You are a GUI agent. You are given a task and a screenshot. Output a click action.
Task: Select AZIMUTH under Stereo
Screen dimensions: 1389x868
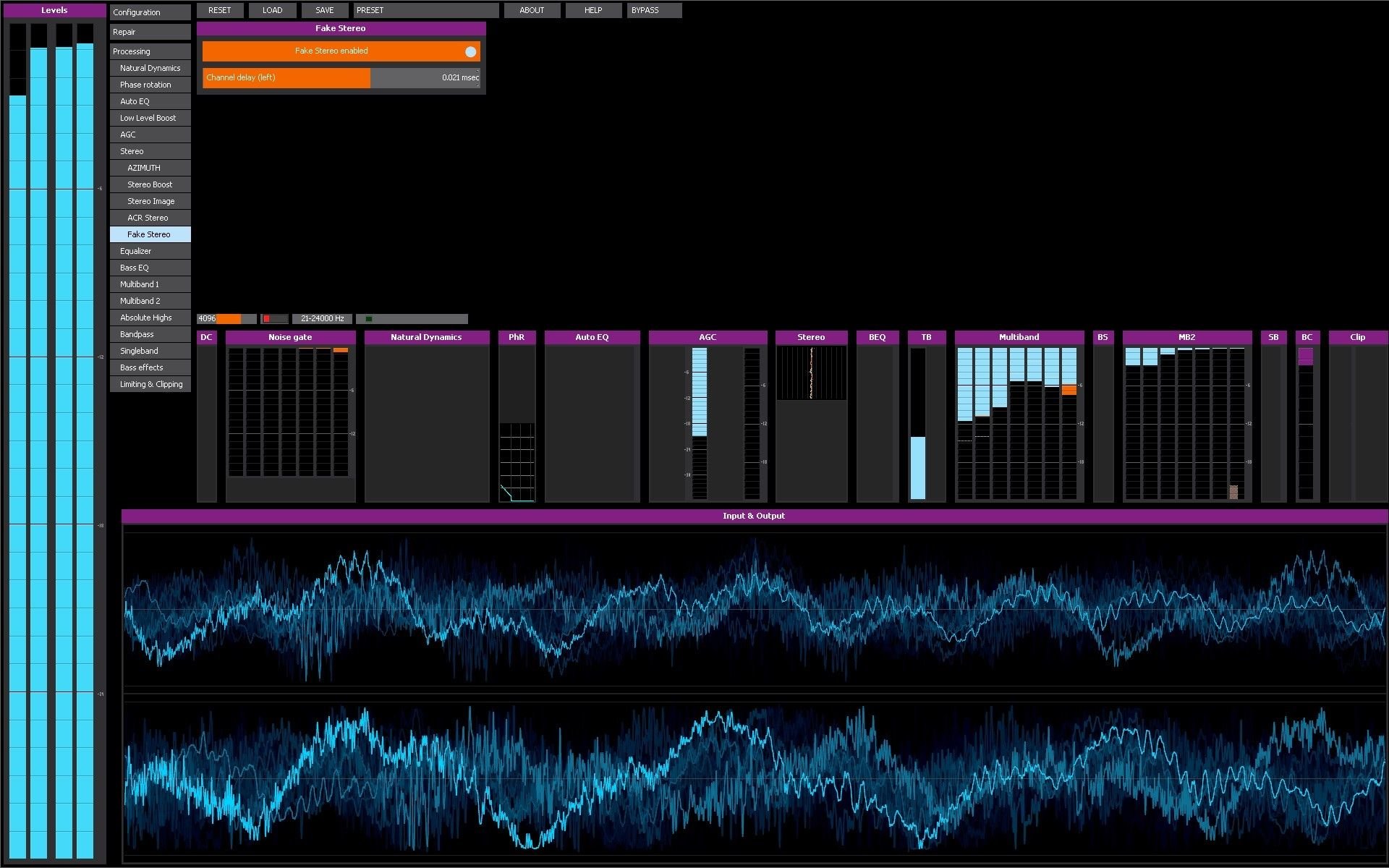pos(150,168)
